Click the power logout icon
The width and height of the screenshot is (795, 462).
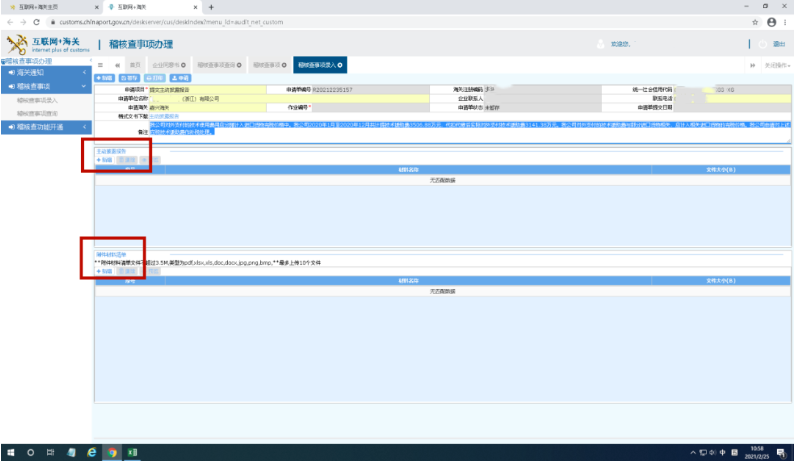pos(763,44)
